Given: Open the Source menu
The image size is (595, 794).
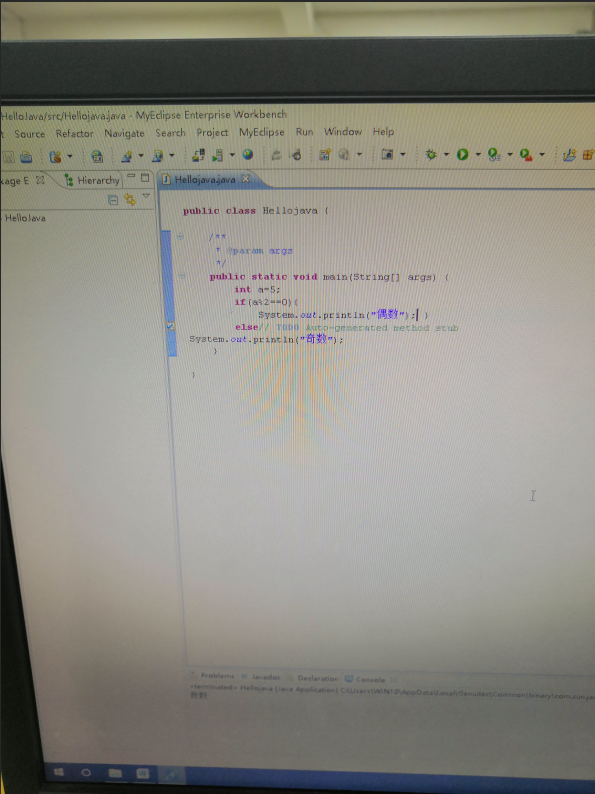Looking at the screenshot, I should [x=29, y=134].
